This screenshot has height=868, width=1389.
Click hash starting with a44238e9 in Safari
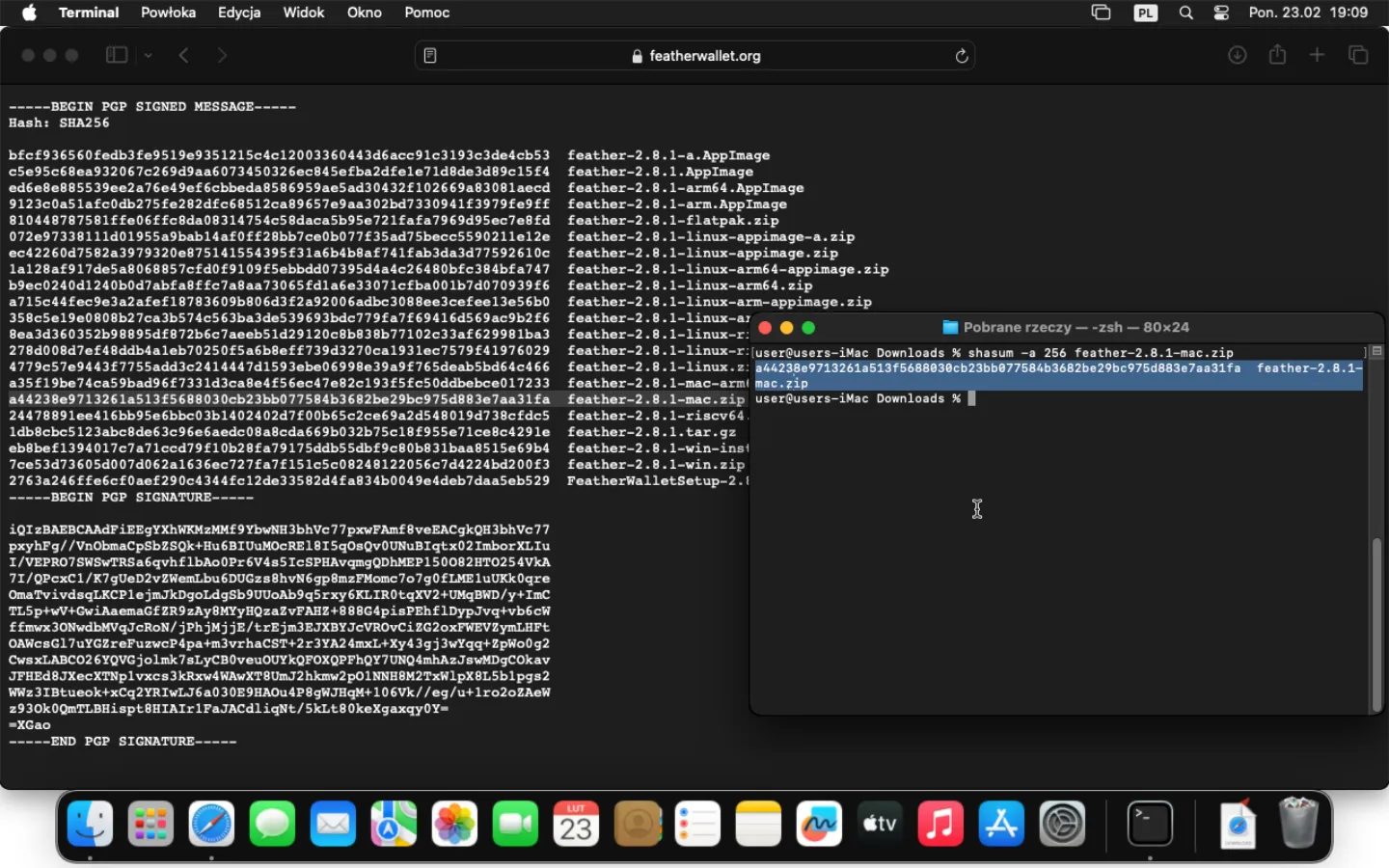[x=280, y=399]
